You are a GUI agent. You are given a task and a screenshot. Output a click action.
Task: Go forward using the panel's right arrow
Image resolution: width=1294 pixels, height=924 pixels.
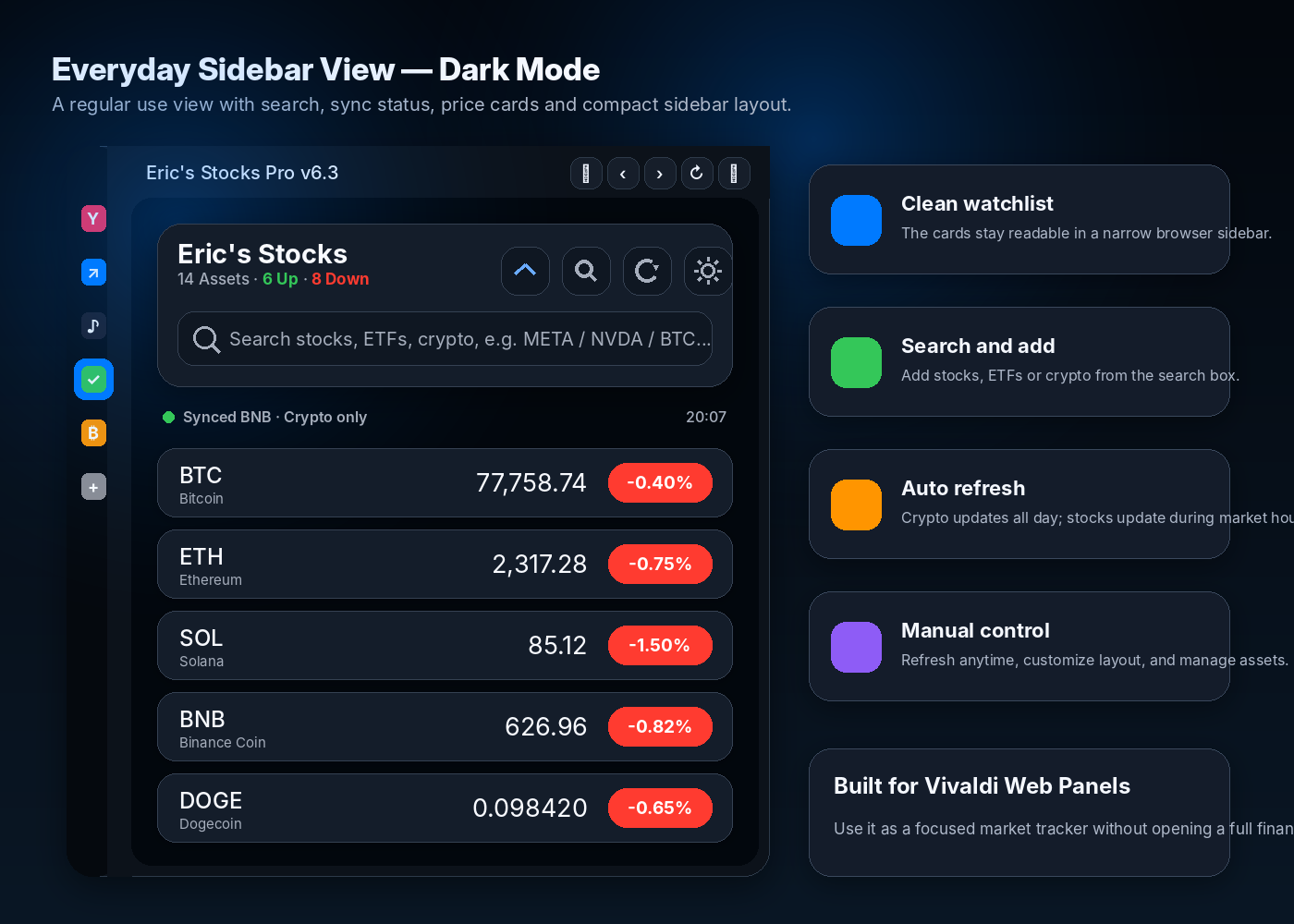click(x=660, y=174)
